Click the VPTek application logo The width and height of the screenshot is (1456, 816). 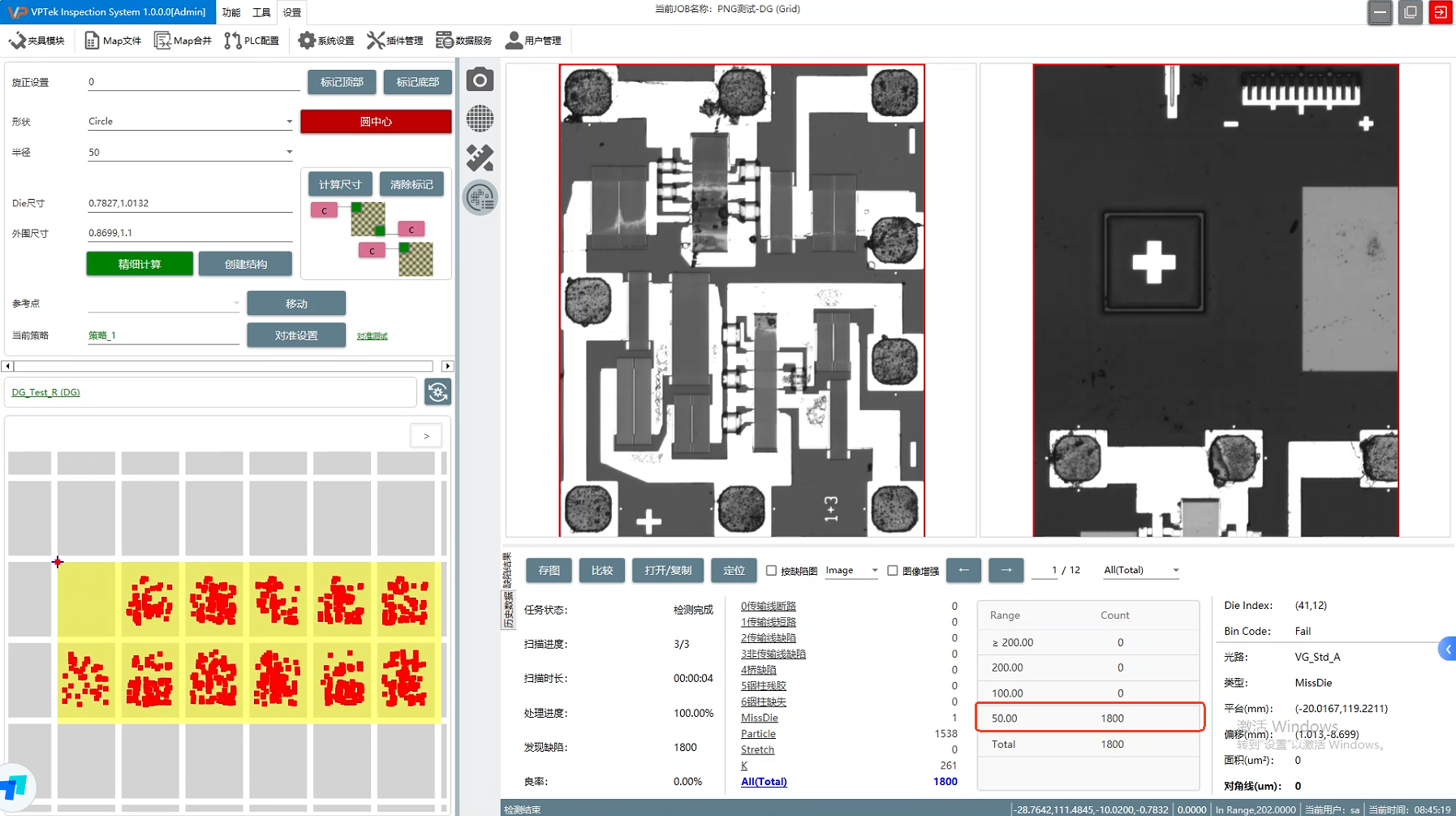(16, 11)
